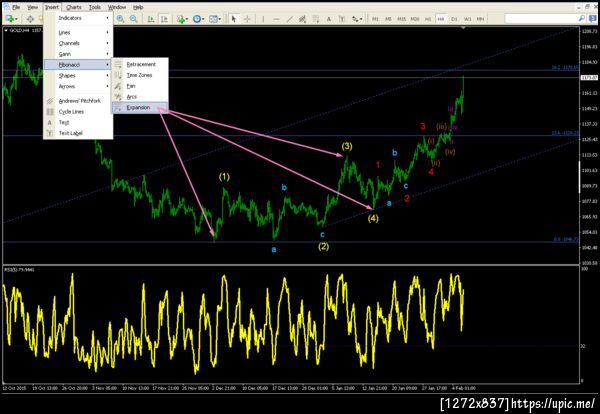Expand the Gann submenu
Viewport: 600px width, 414px height.
pyautogui.click(x=78, y=54)
